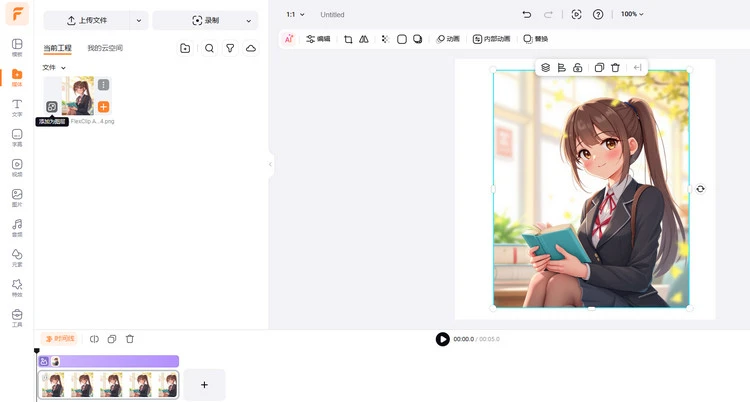Screen dimensions: 750x402
Task: Click the crop tool in image toolbar
Action: 348,39
